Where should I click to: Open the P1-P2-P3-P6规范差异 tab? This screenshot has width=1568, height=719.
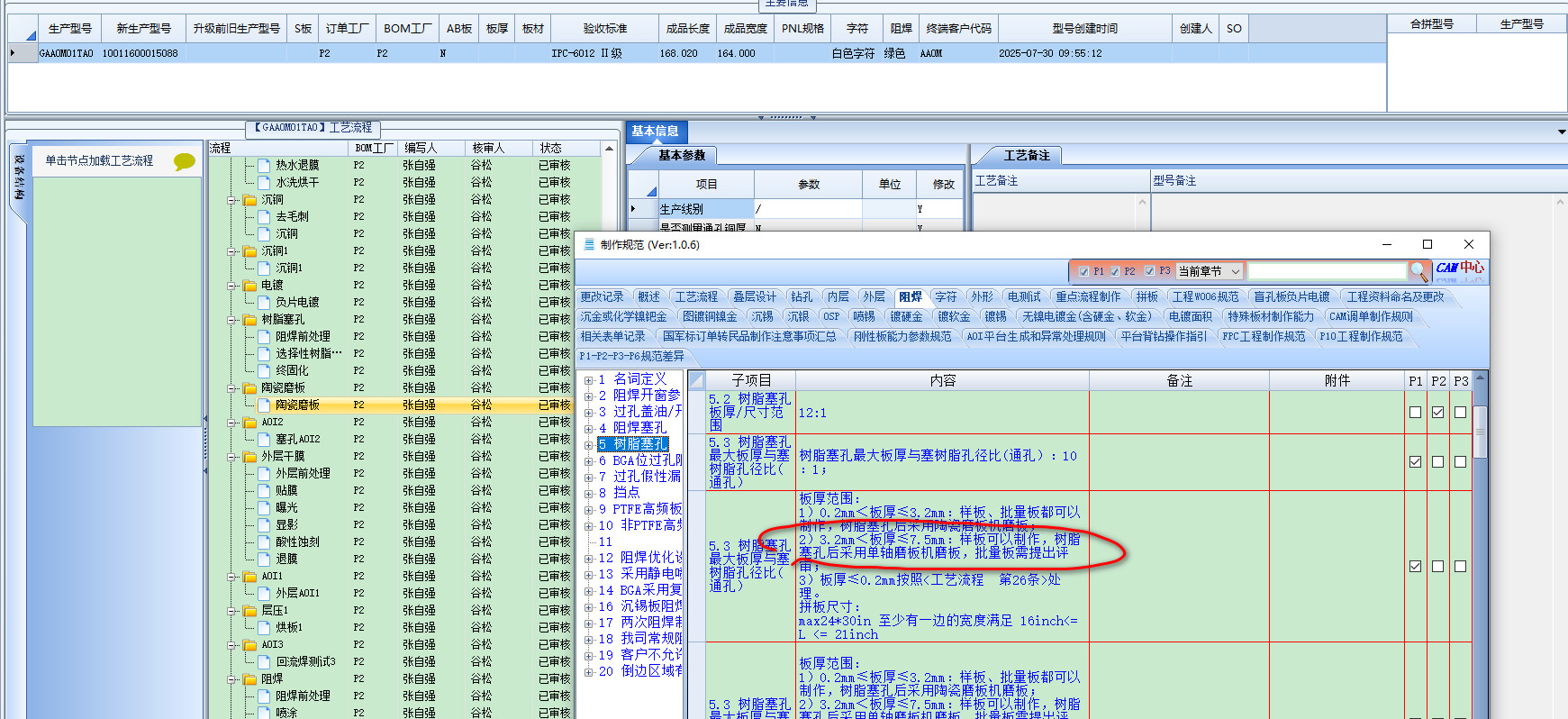[631, 356]
